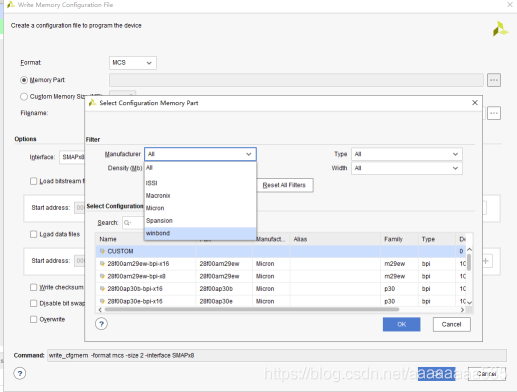Toggle the Write checksum checkbox
The width and height of the screenshot is (517, 392).
point(33,287)
